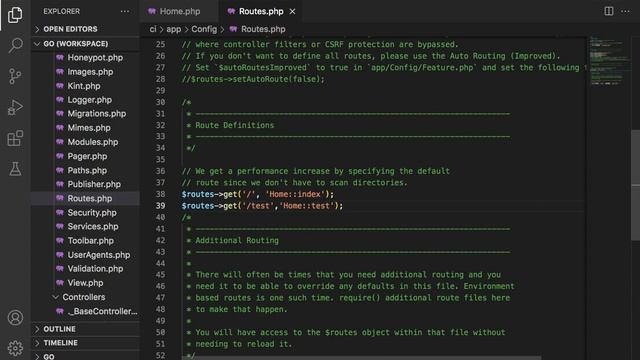Click the app breadcrumb segment
The width and height of the screenshot is (640, 360).
coord(173,29)
